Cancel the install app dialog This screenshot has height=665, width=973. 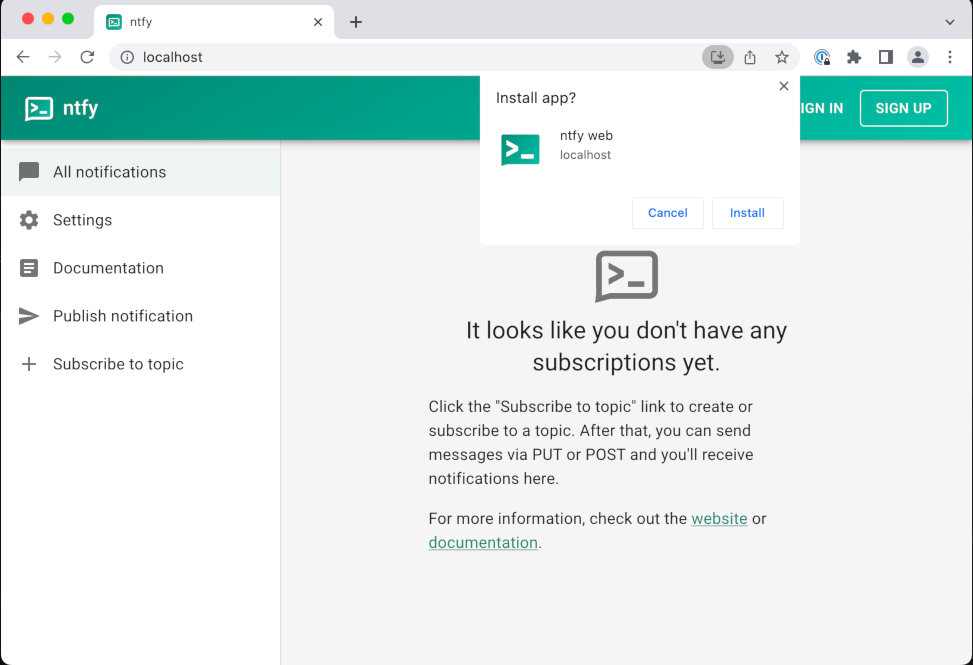[x=667, y=213]
